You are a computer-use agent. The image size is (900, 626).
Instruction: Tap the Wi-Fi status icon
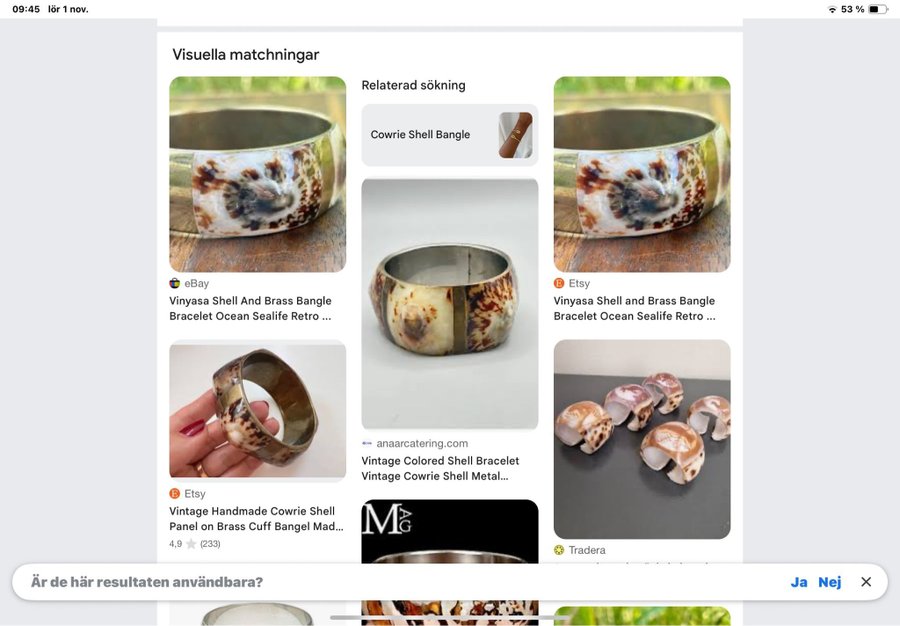click(832, 9)
